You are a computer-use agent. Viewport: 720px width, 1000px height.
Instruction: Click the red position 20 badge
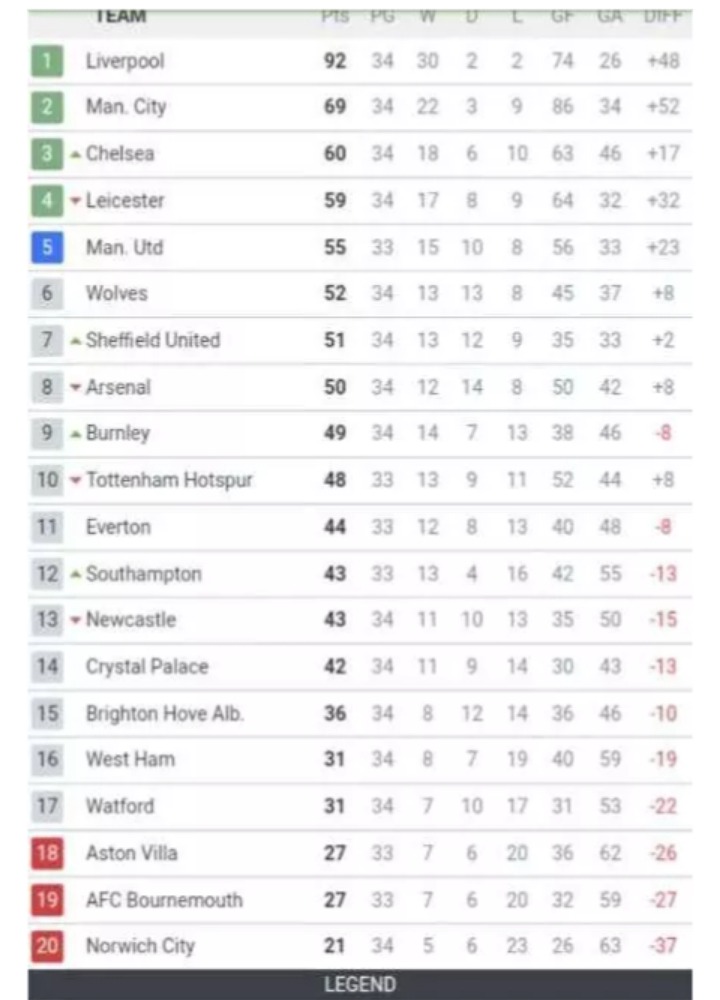47,946
